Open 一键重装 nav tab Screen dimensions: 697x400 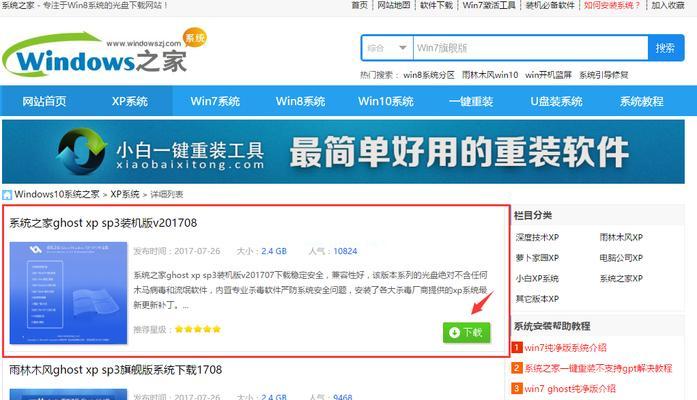(x=471, y=101)
